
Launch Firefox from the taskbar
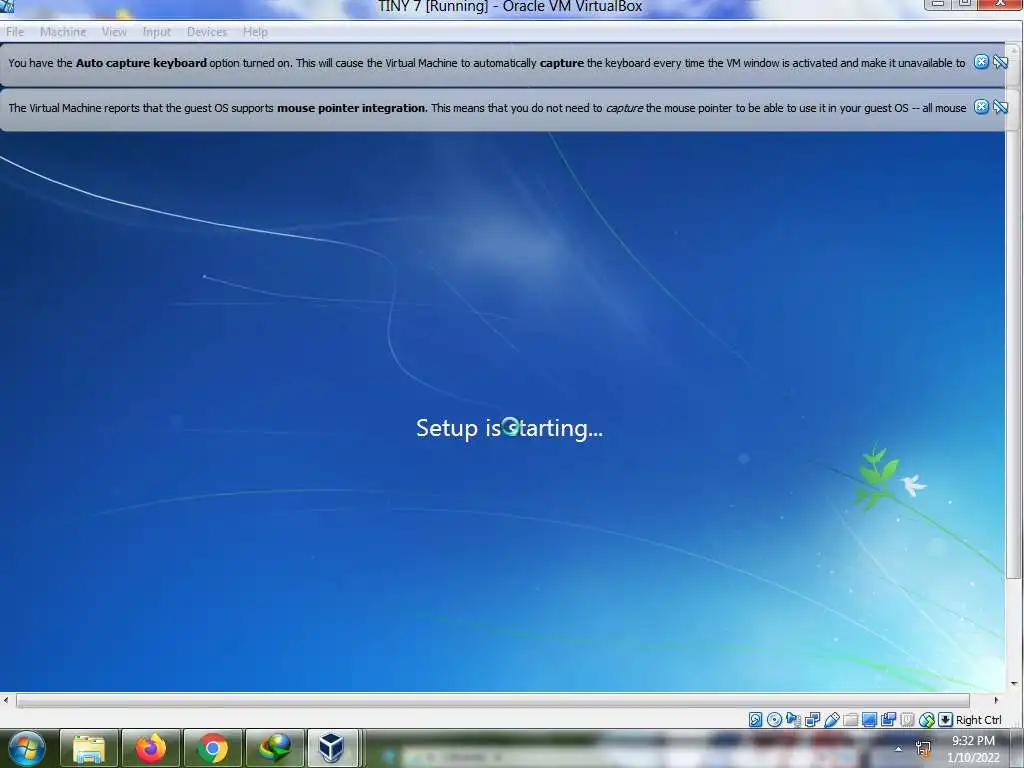point(151,748)
